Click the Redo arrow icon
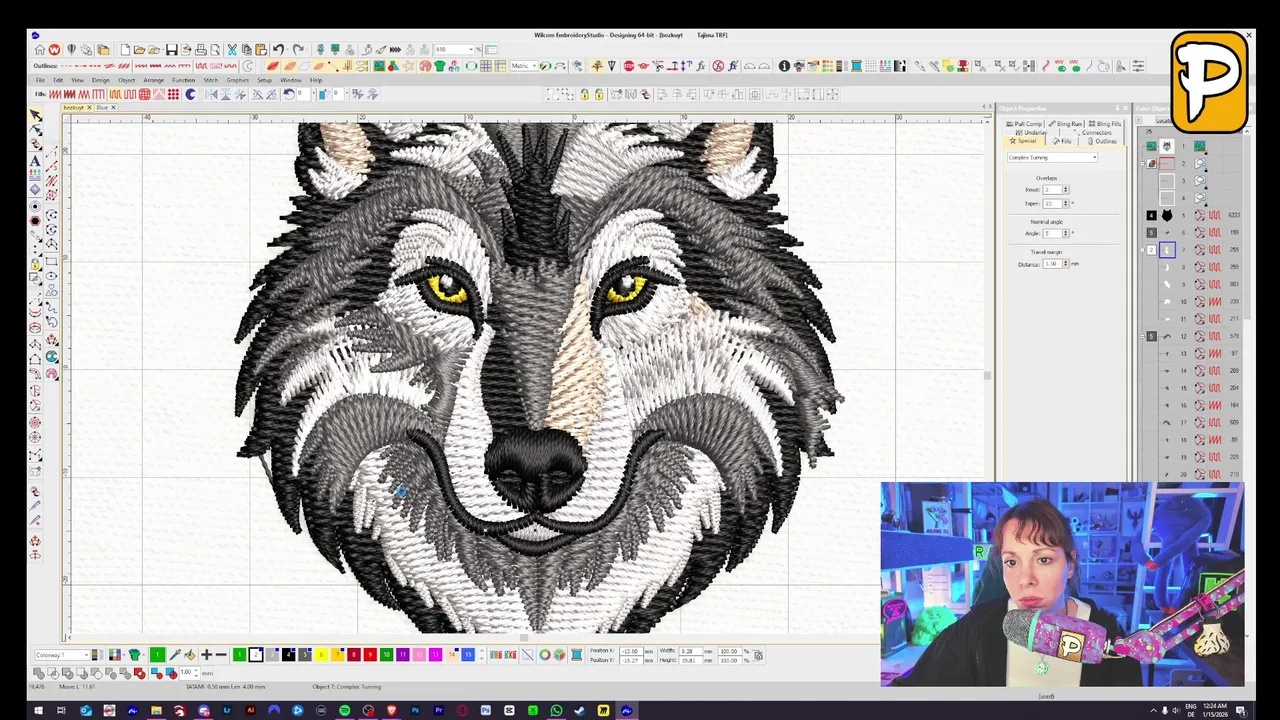The height and width of the screenshot is (720, 1280). pyautogui.click(x=298, y=49)
